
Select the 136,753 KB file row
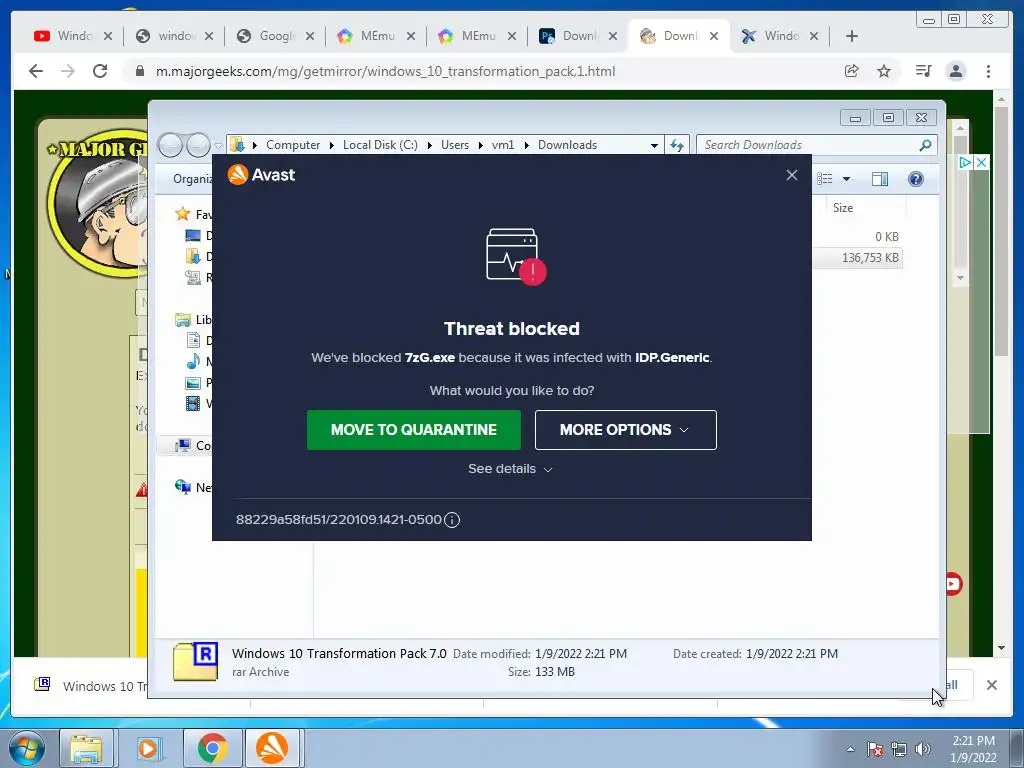point(857,258)
